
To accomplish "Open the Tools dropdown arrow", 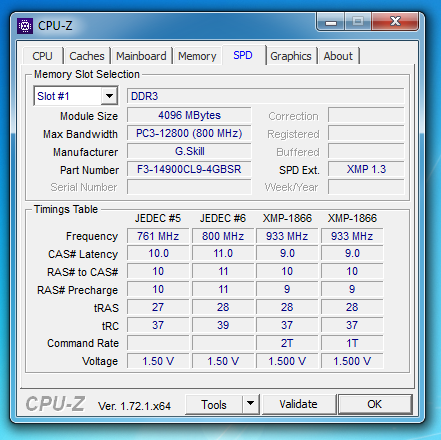I will (251, 404).
